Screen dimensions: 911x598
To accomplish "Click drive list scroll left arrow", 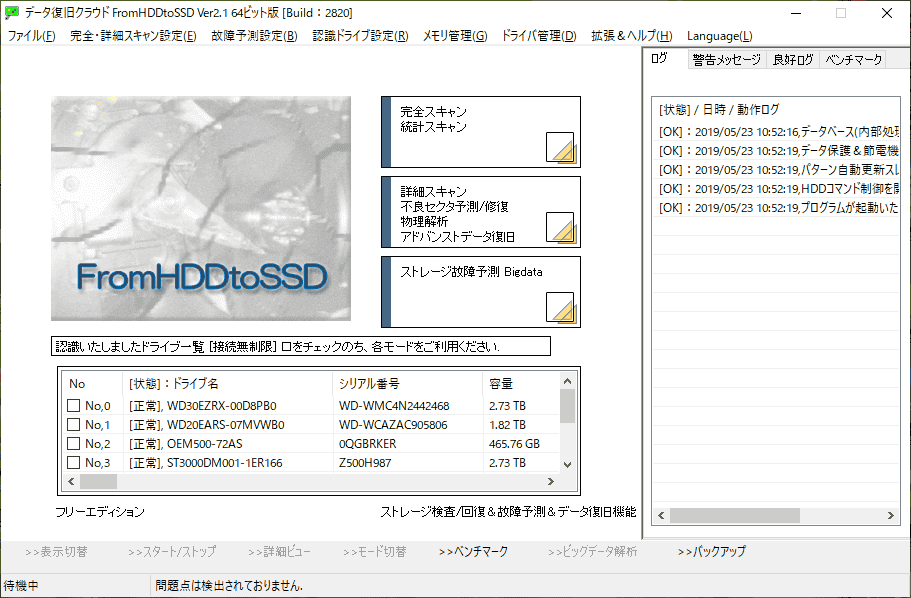I will [x=71, y=481].
